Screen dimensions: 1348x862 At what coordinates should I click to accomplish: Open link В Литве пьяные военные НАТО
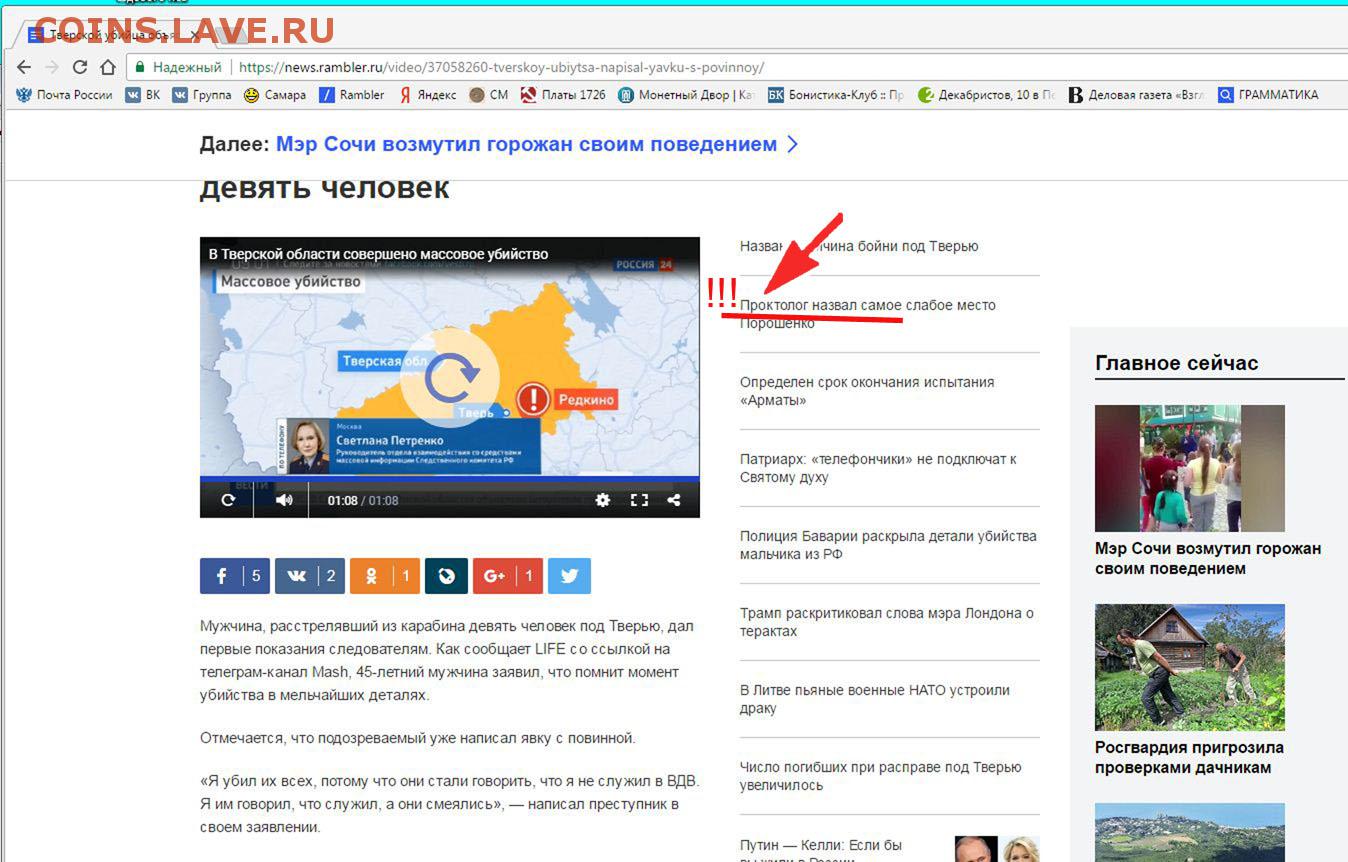(x=875, y=699)
